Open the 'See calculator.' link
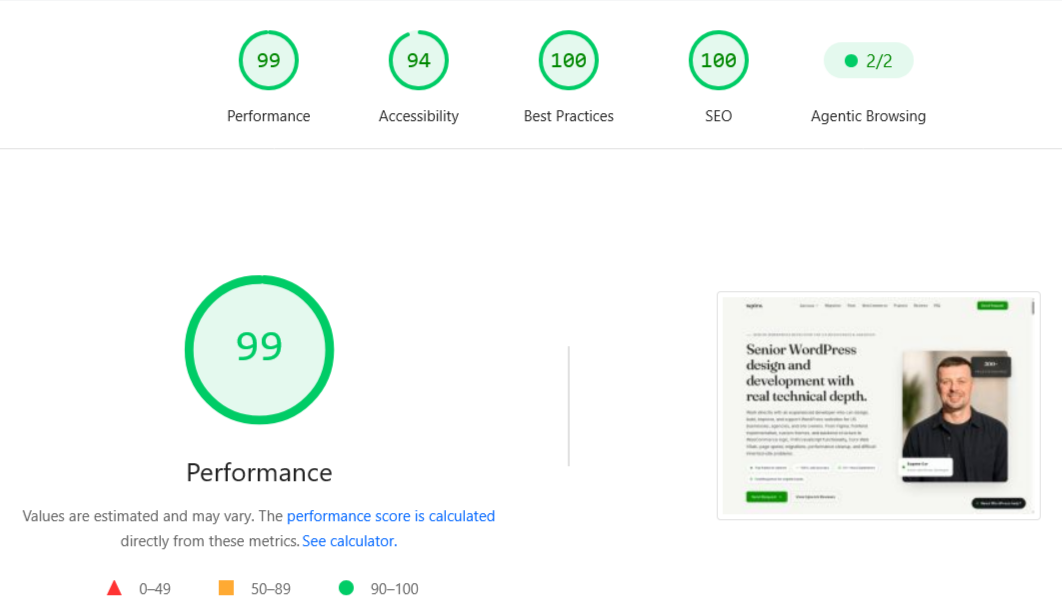The width and height of the screenshot is (1062, 613). 349,541
